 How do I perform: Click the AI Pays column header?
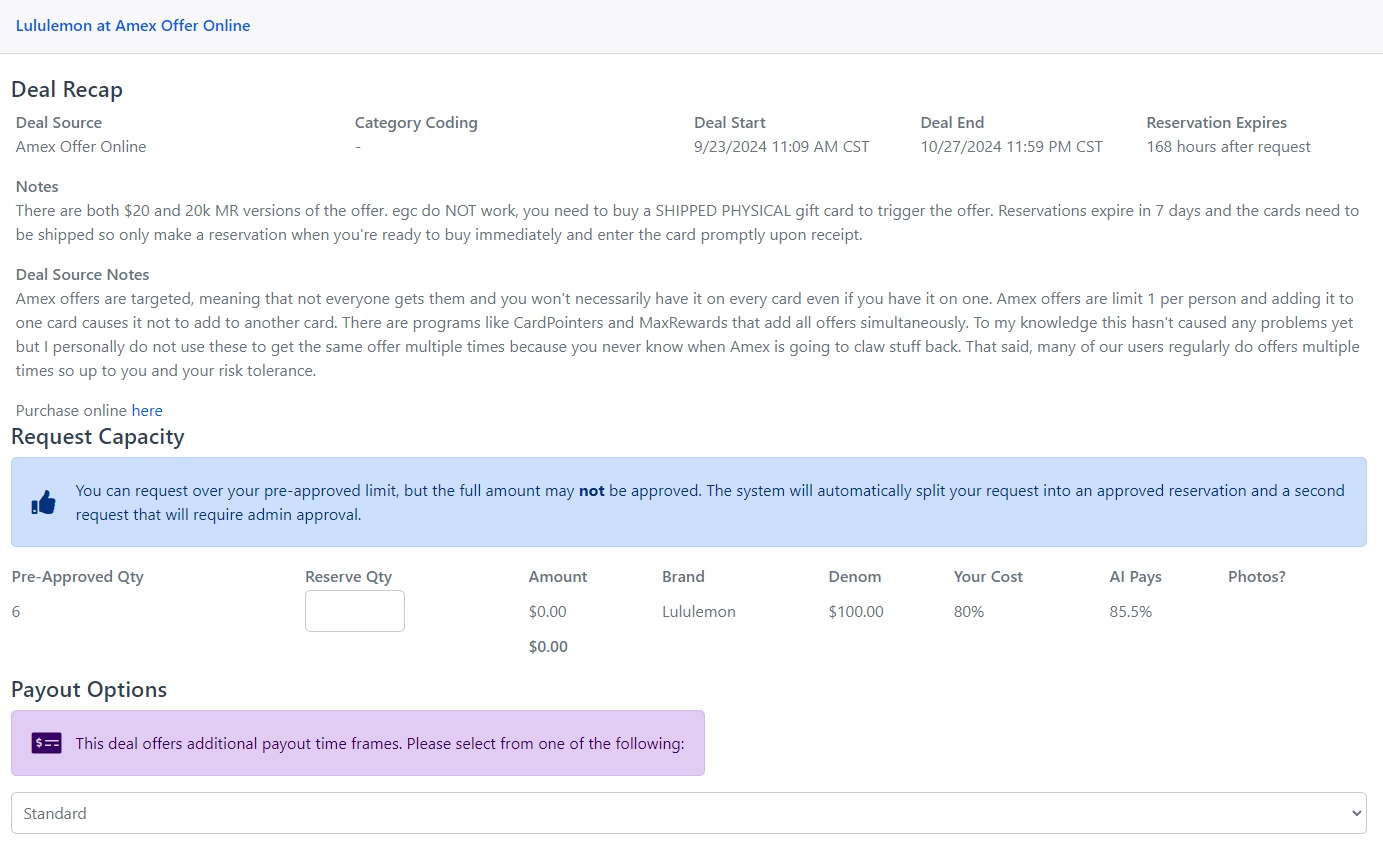1135,576
